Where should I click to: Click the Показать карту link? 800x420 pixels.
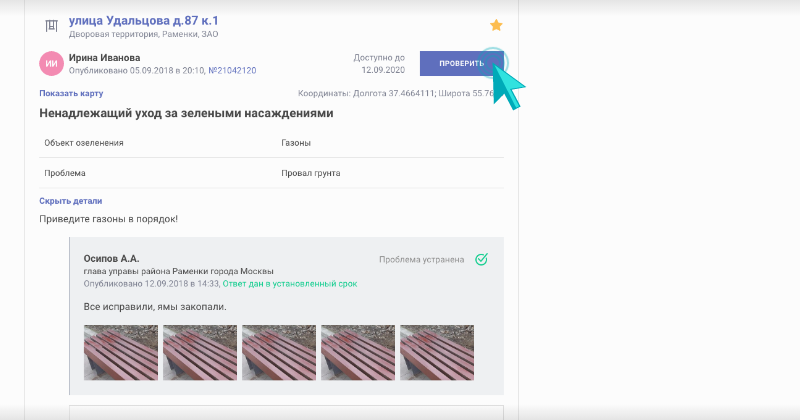click(71, 94)
